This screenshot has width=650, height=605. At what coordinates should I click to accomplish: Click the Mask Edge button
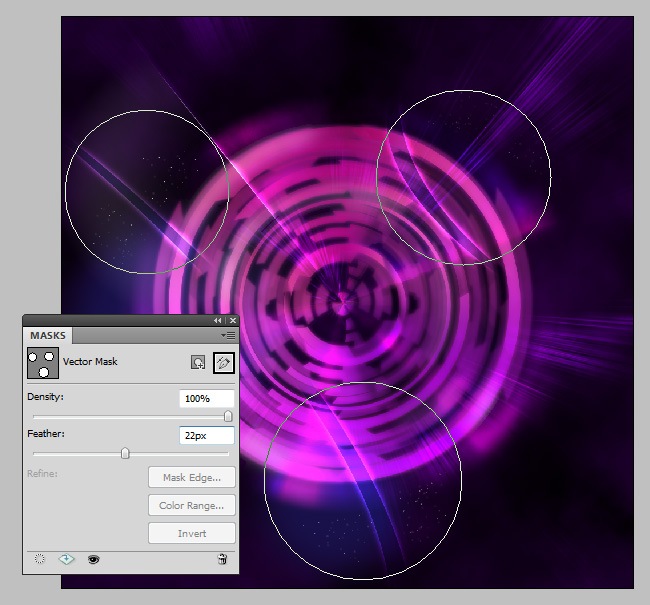click(x=192, y=478)
